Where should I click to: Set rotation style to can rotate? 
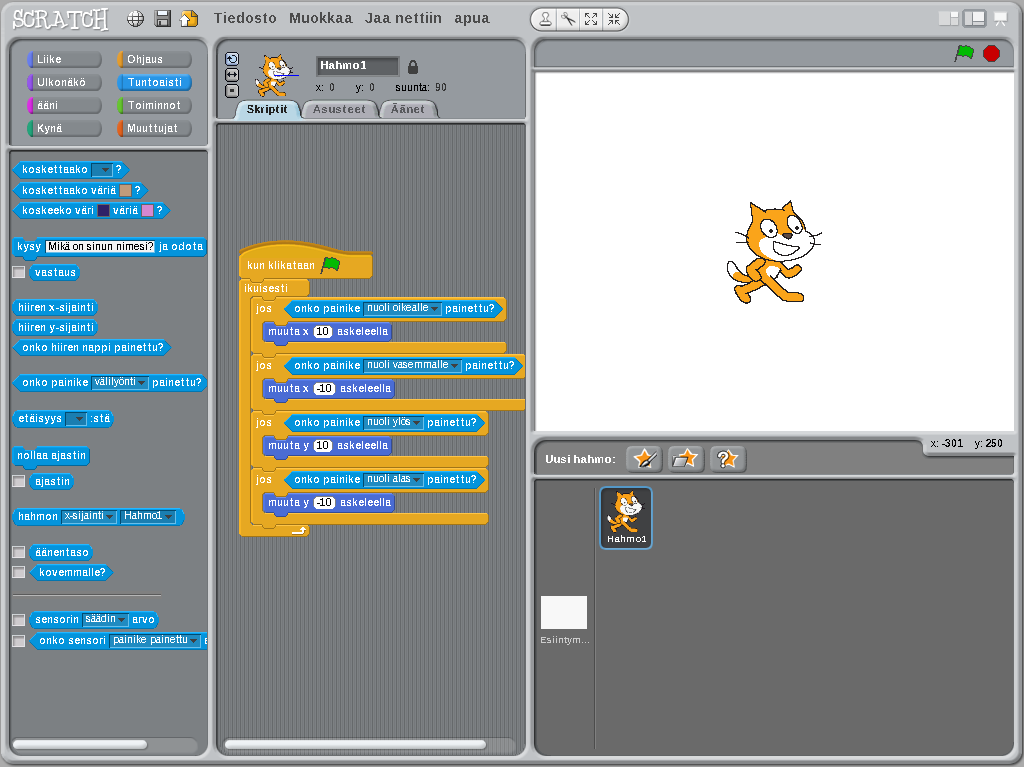pyautogui.click(x=232, y=59)
